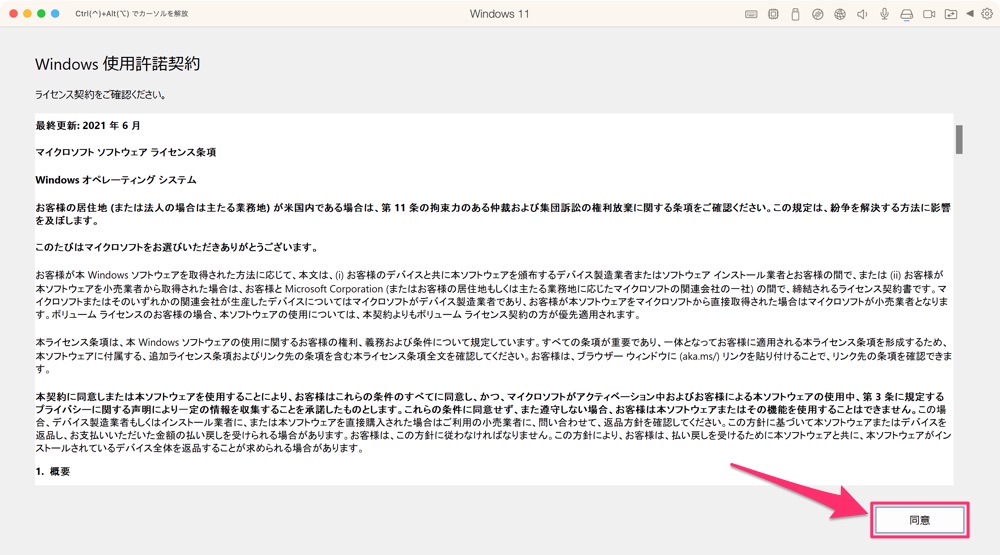The width and height of the screenshot is (1000, 555).
Task: Collapse toolbar icons with the triangle arrow
Action: click(970, 13)
